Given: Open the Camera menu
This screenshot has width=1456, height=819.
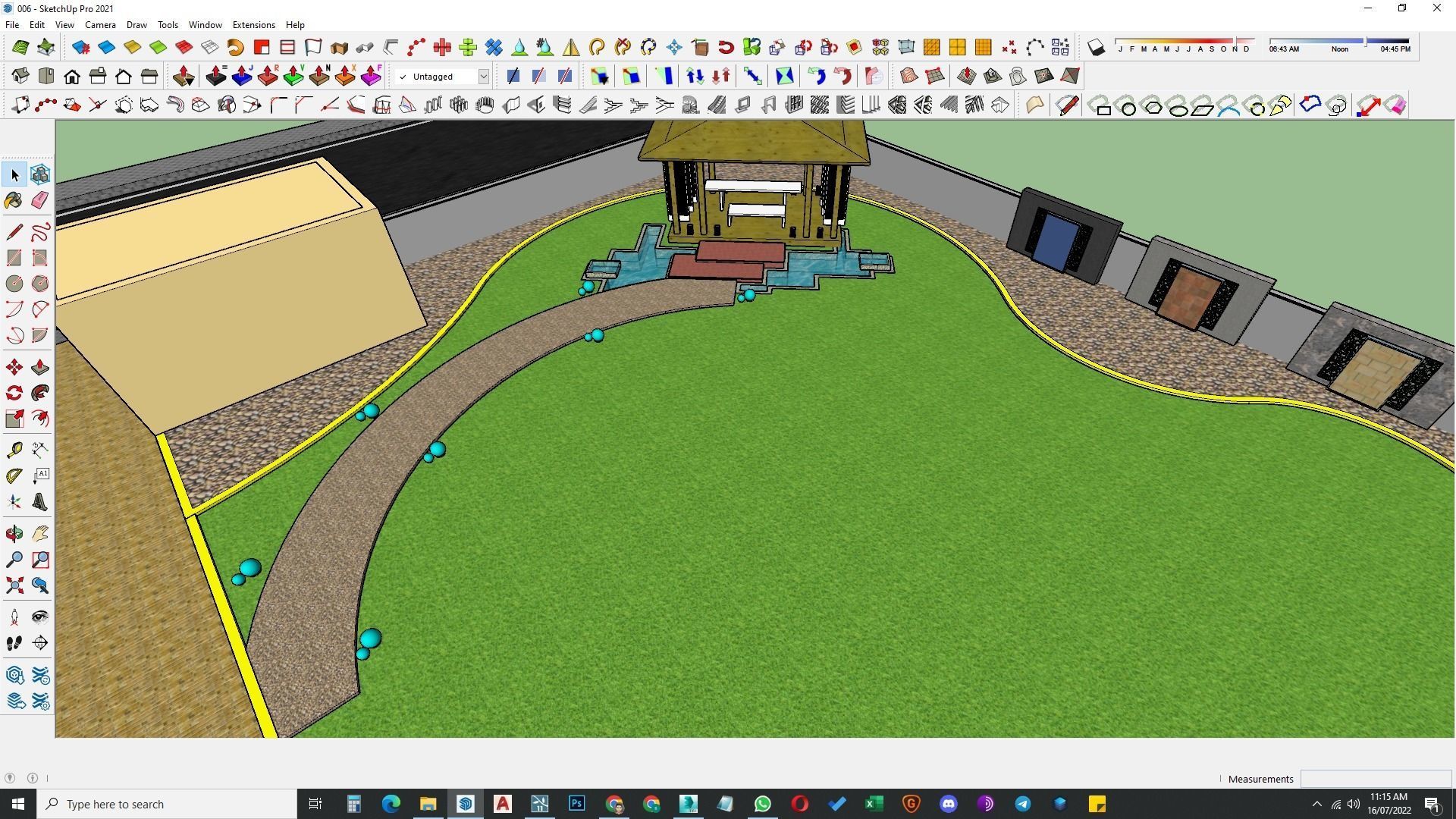Looking at the screenshot, I should point(100,25).
